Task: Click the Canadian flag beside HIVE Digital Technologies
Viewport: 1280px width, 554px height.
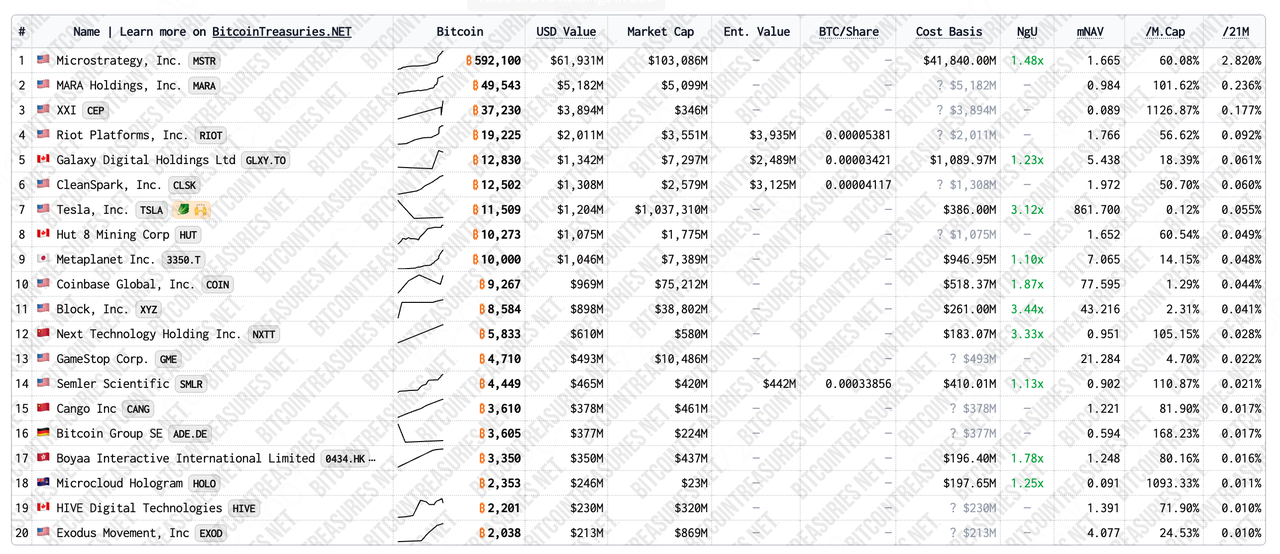Action: (43, 508)
